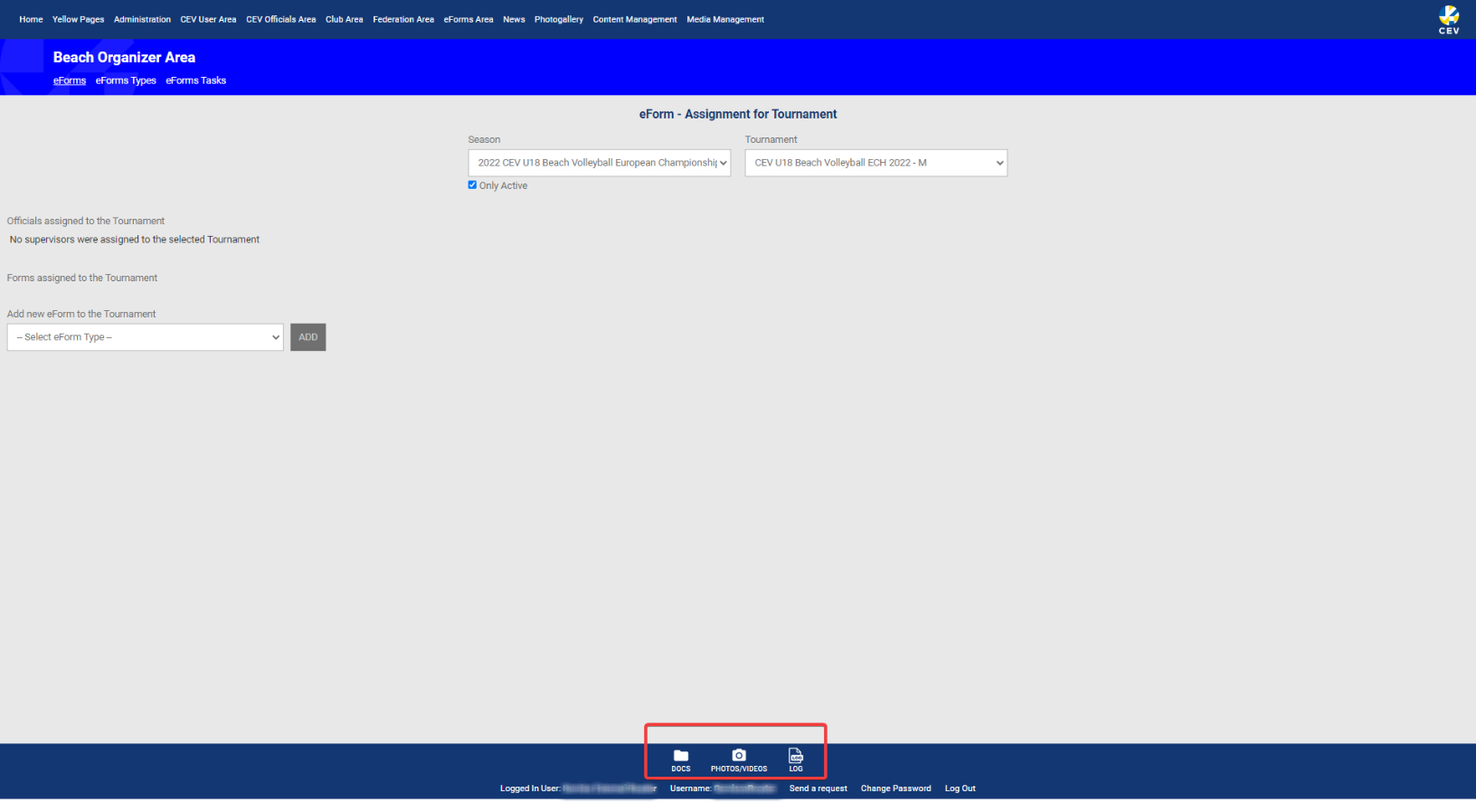Go to Home menu
The width and height of the screenshot is (1476, 812).
pyautogui.click(x=31, y=19)
